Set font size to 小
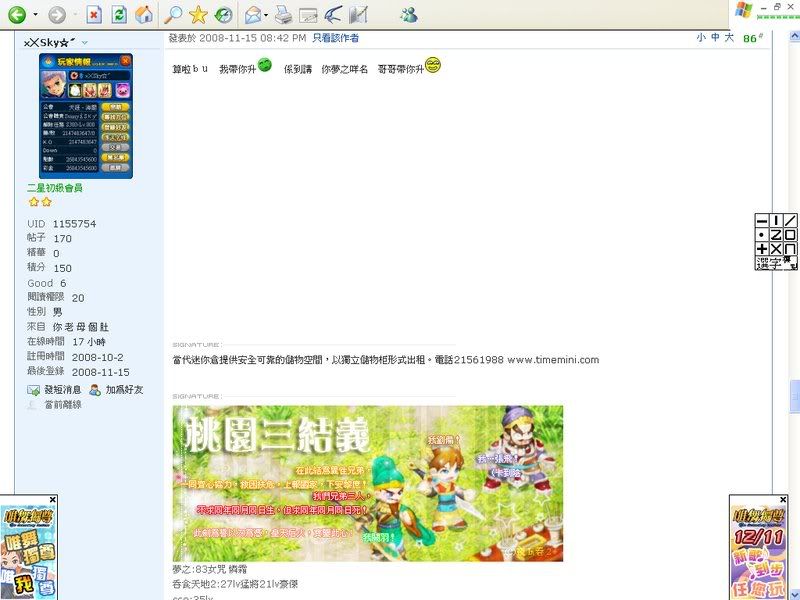This screenshot has height=600, width=800. (x=701, y=37)
